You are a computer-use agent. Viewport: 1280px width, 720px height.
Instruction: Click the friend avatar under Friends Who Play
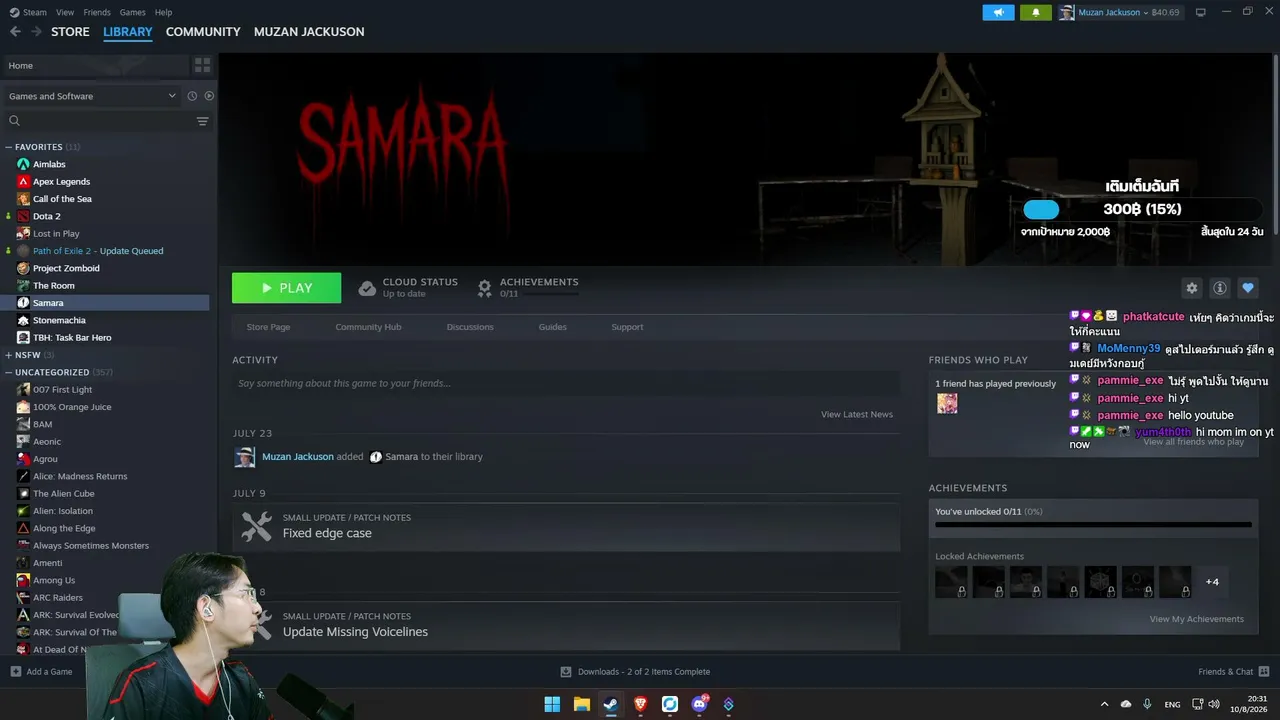tap(947, 403)
